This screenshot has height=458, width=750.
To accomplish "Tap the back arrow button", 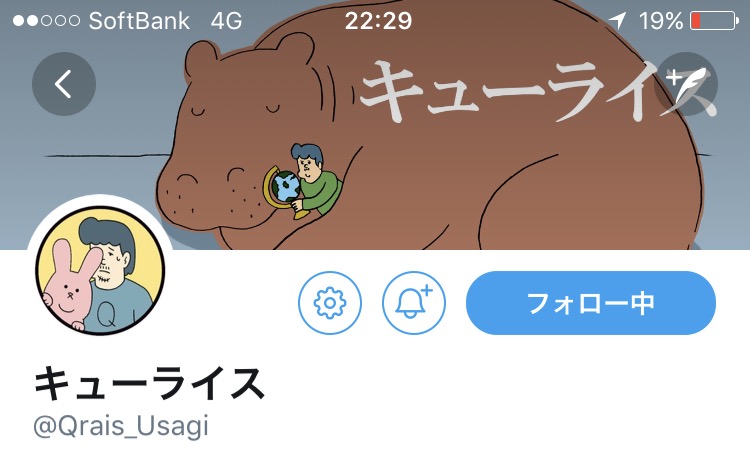I will pyautogui.click(x=64, y=84).
